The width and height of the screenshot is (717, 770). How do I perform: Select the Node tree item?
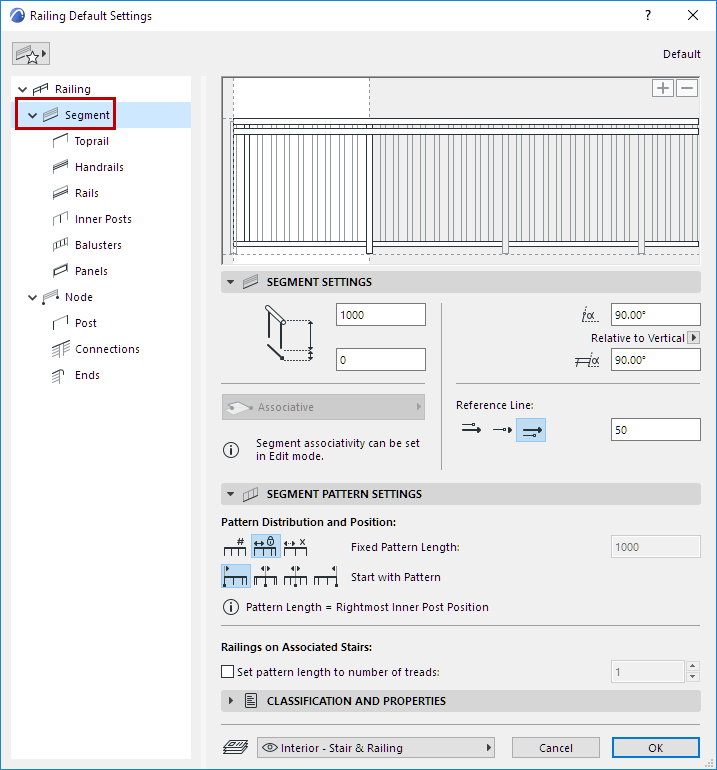[79, 297]
